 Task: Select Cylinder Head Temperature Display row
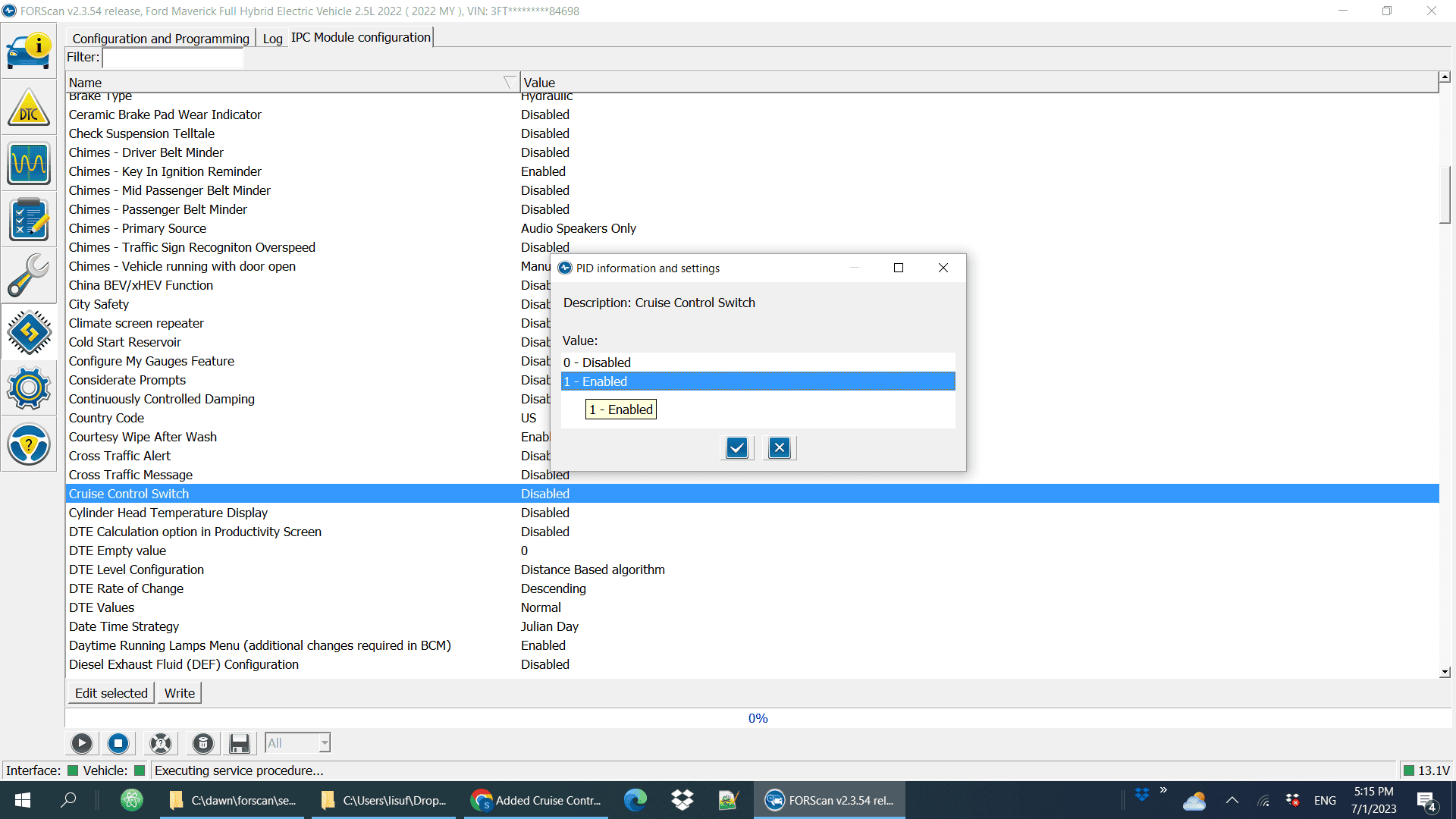click(752, 513)
